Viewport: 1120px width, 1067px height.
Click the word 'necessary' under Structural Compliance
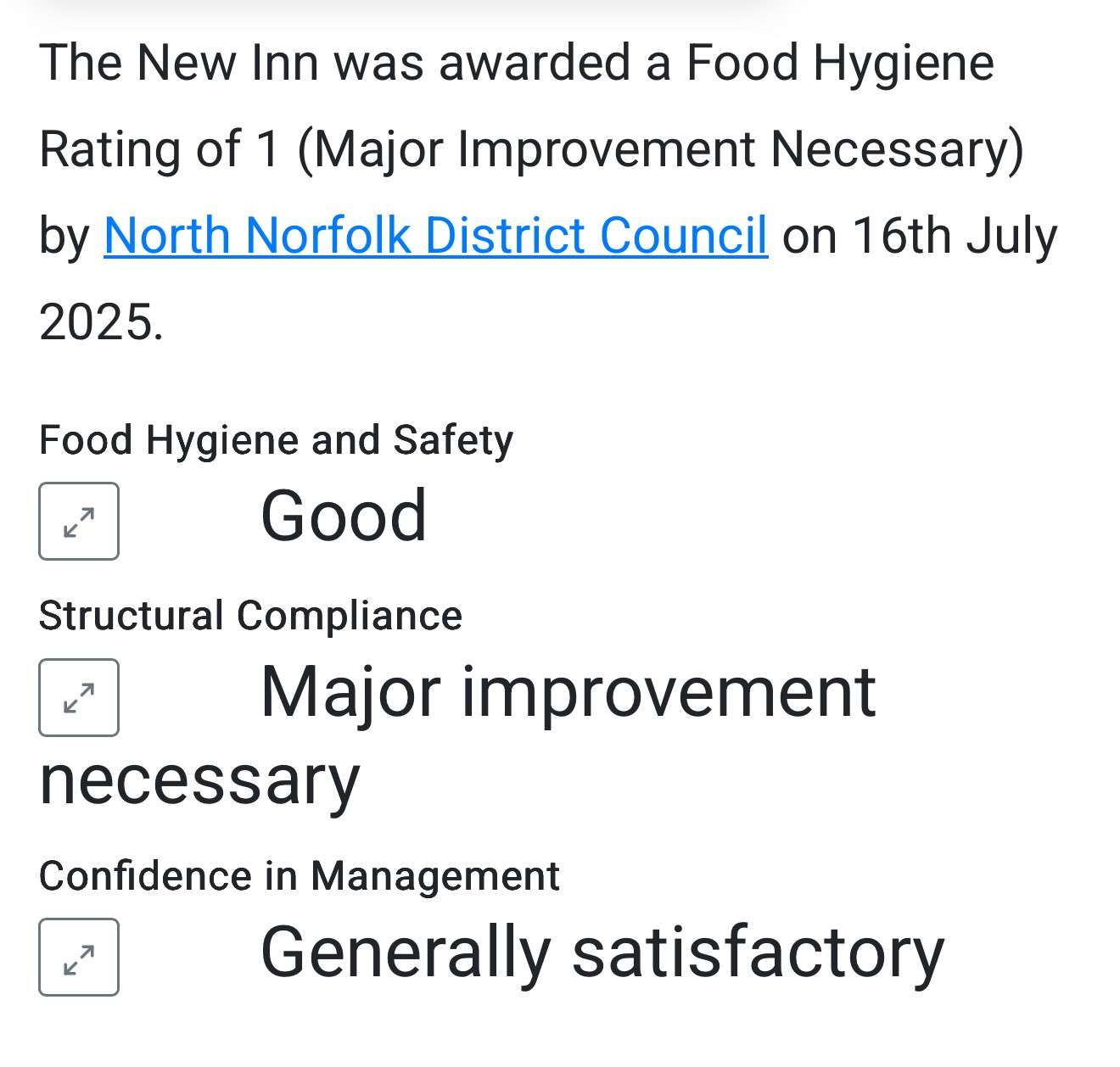pos(199,780)
